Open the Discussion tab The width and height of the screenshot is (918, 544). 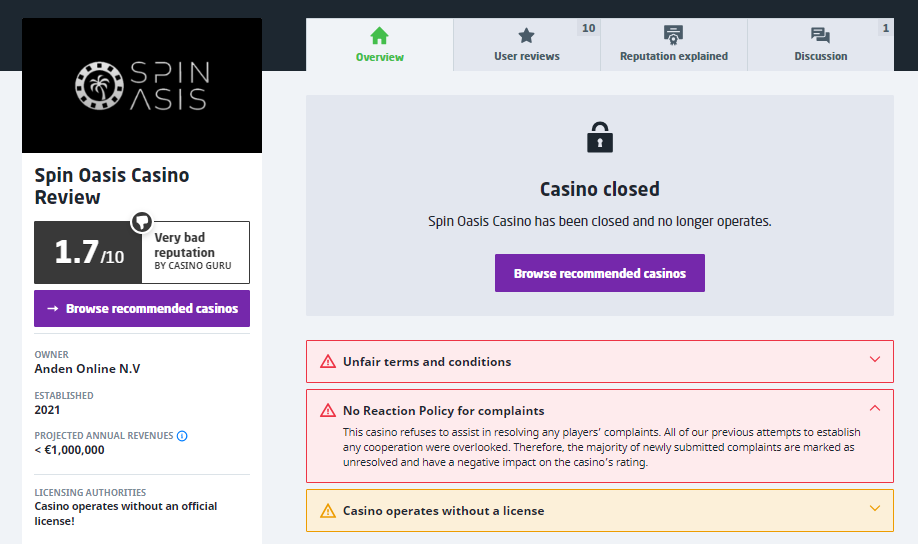tap(820, 46)
